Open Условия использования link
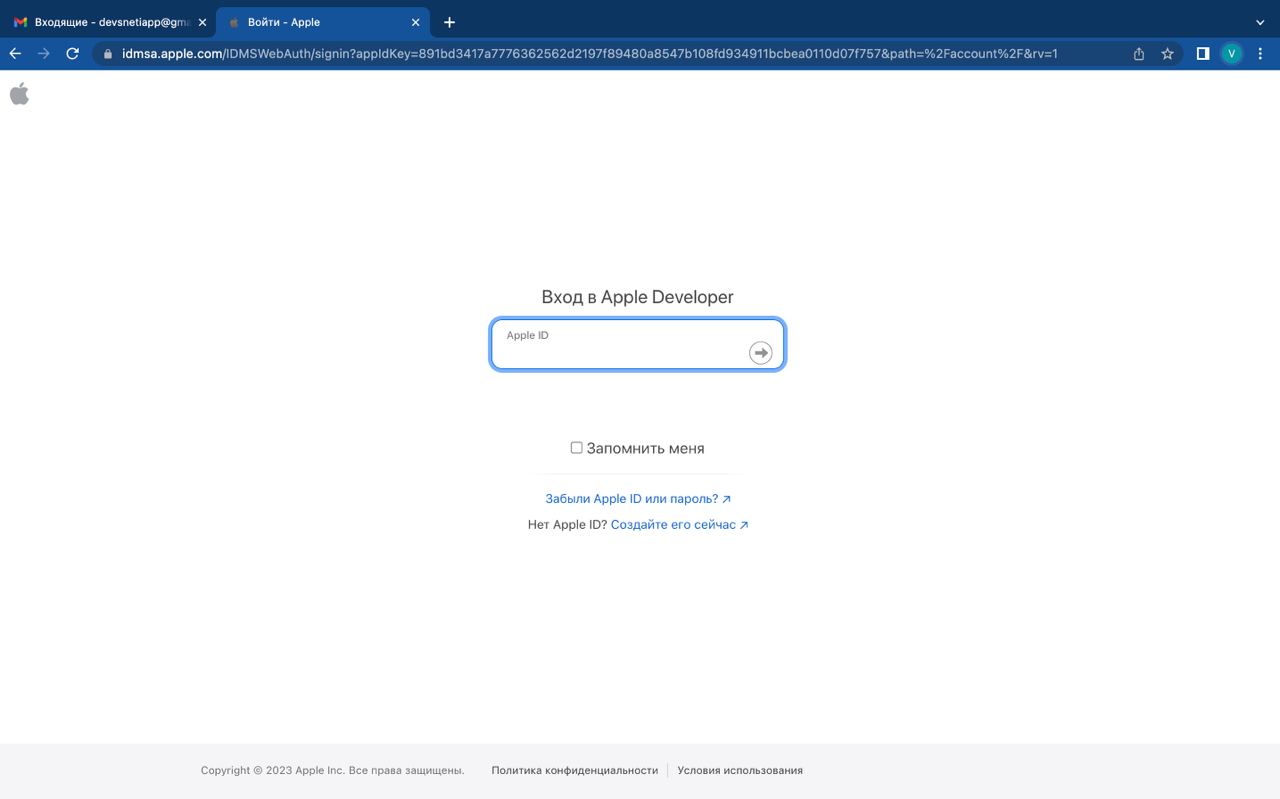1280x799 pixels. 740,770
